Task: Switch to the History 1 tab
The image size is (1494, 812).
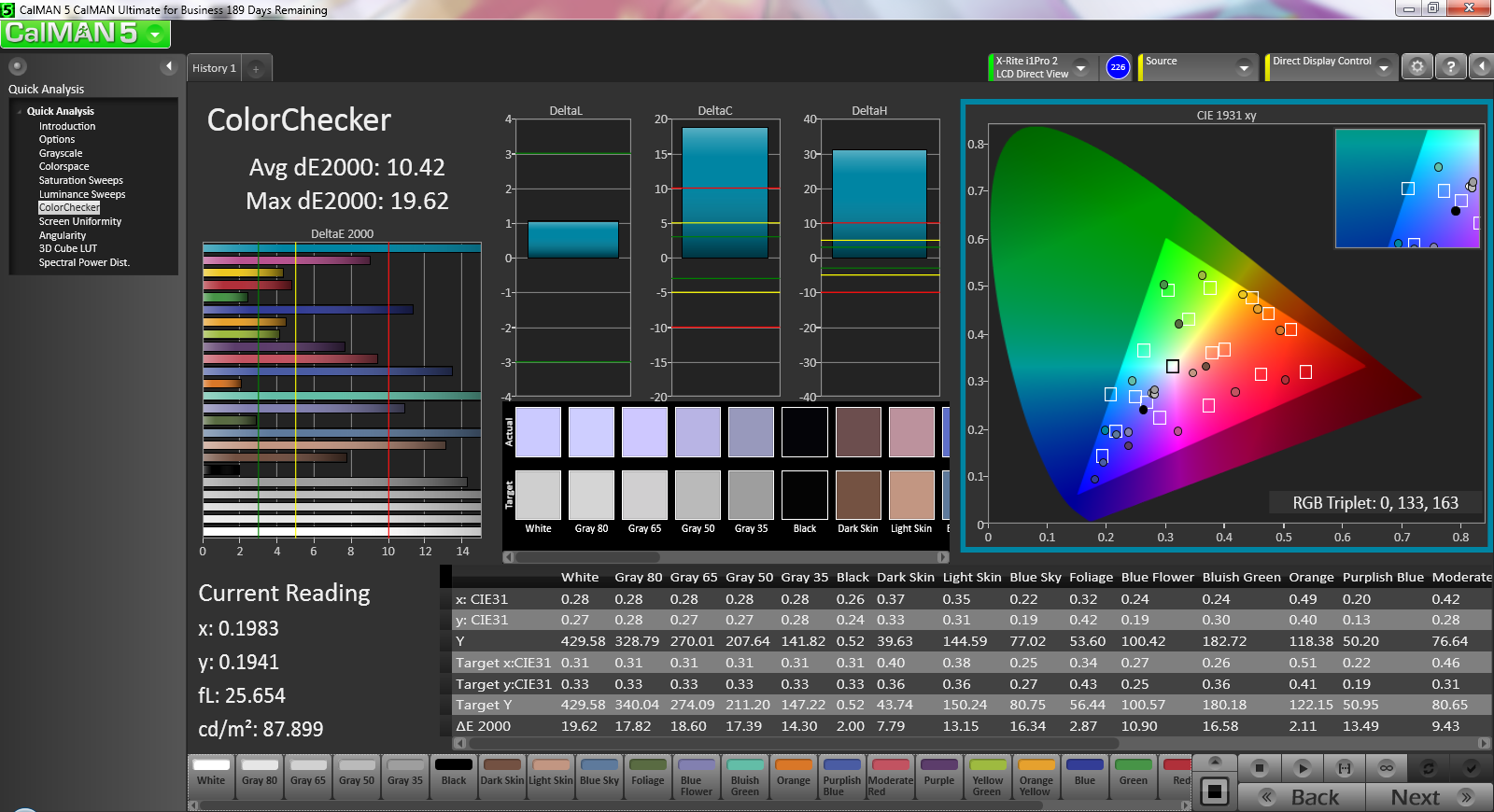Action: tap(215, 68)
